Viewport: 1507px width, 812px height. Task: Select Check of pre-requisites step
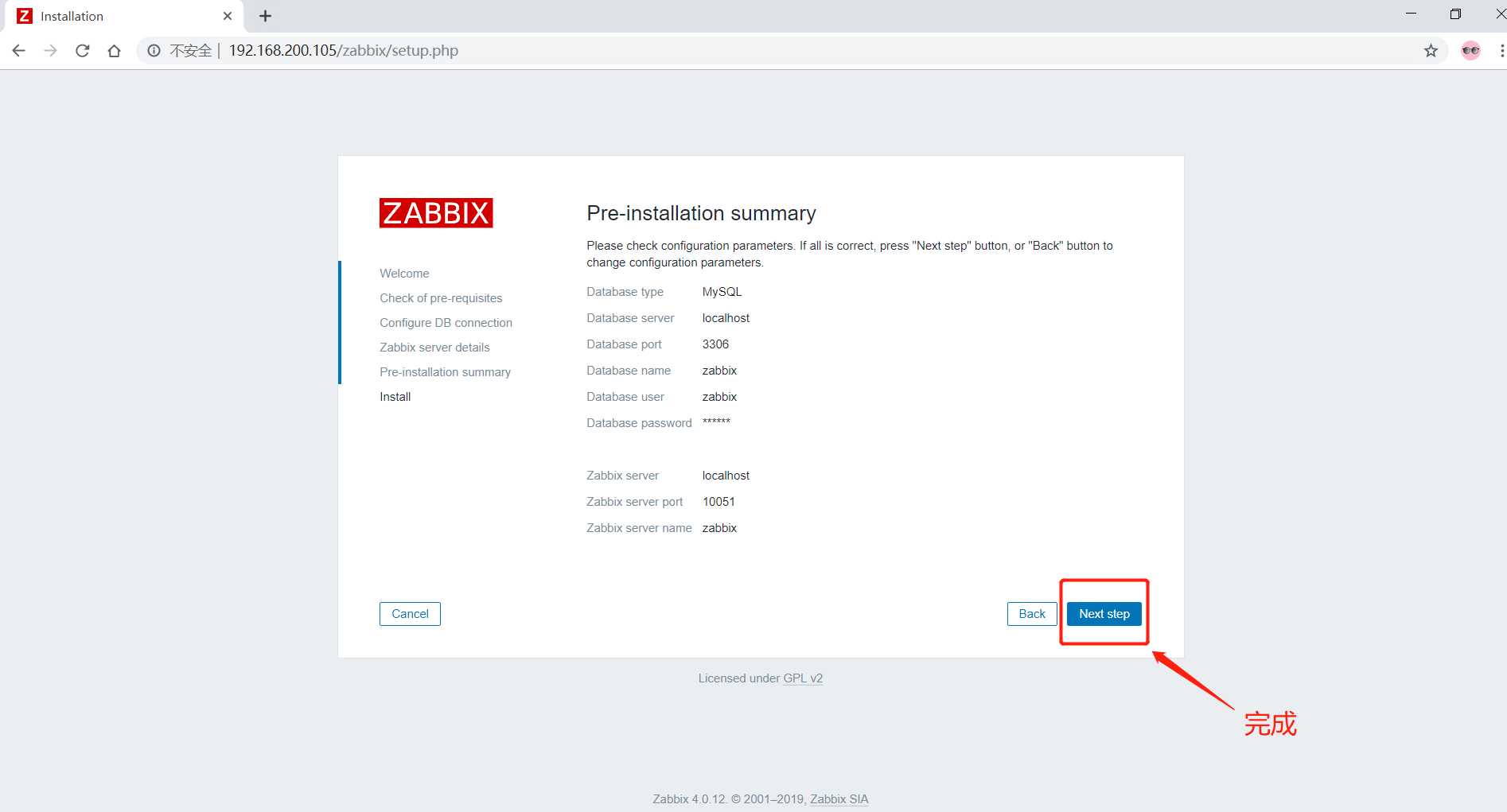[x=441, y=298]
